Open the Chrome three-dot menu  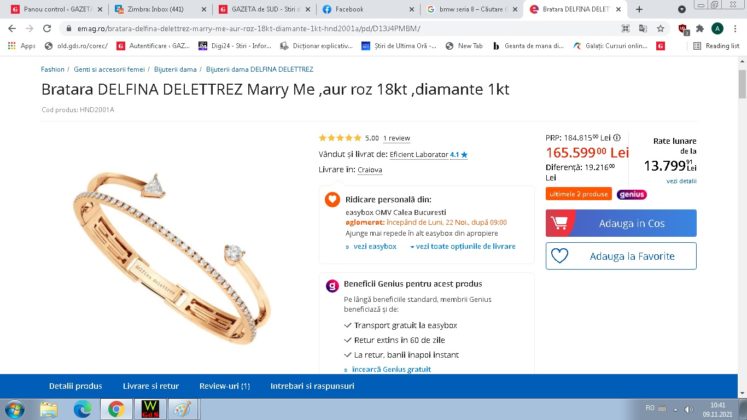[x=735, y=29]
